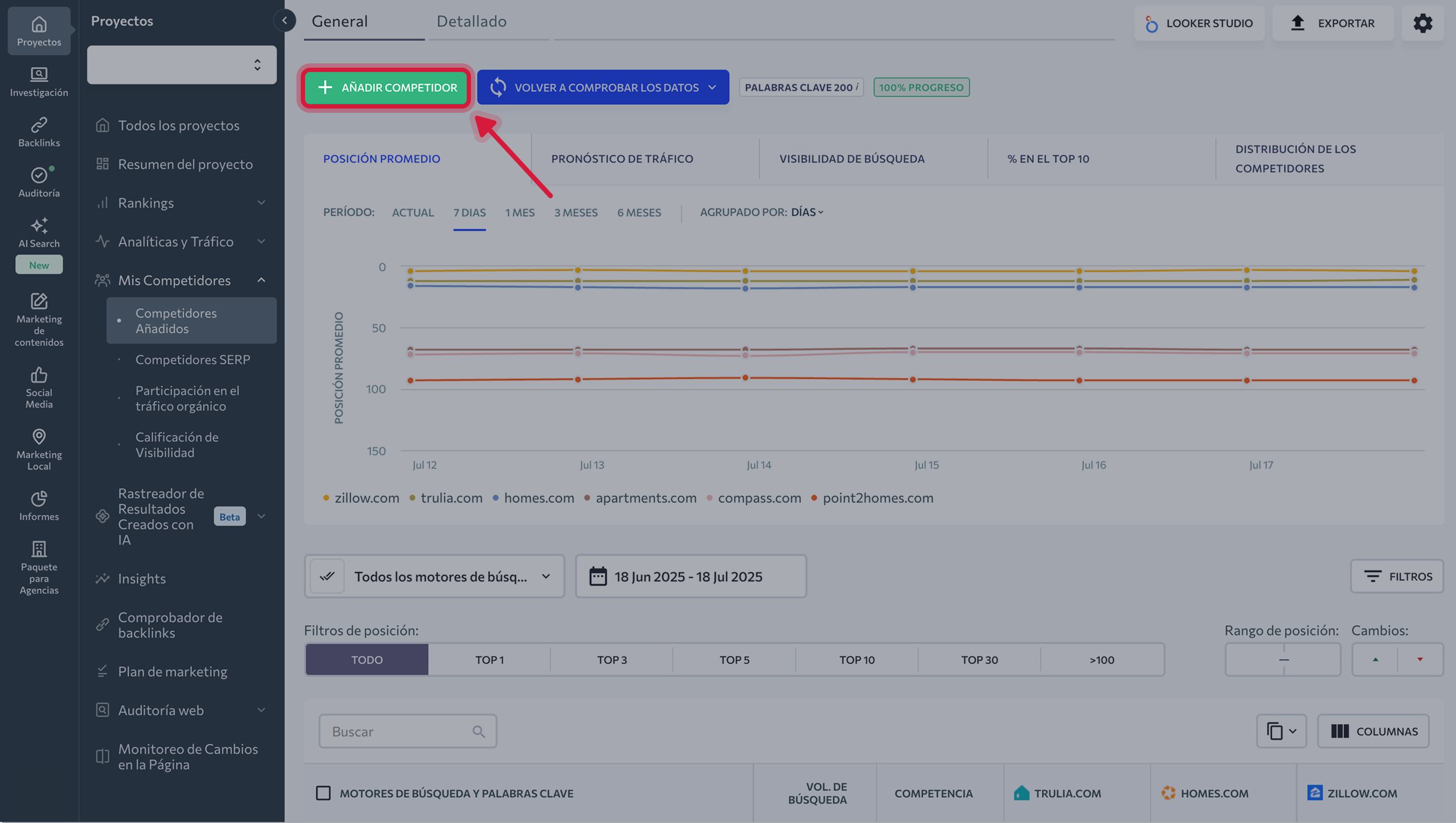Filter by downward position changes arrow
The height and width of the screenshot is (823, 1456).
1420,660
